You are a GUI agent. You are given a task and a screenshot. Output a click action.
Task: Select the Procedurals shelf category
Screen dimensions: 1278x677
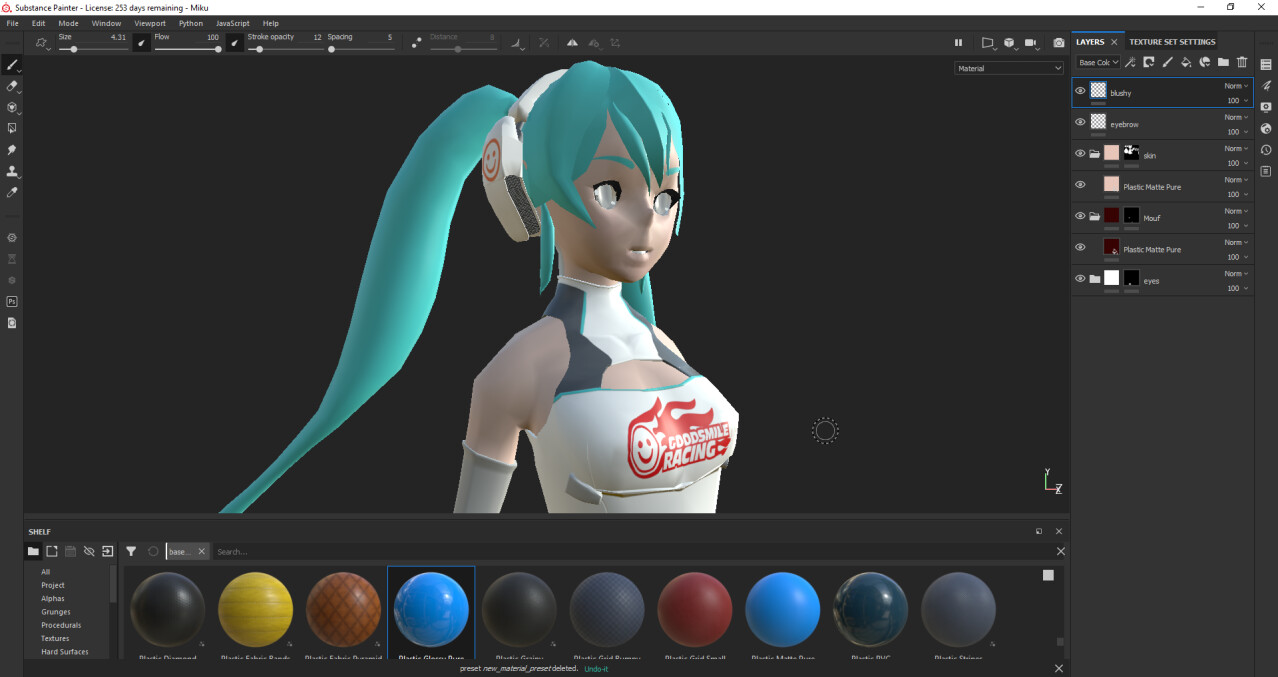tap(61, 625)
